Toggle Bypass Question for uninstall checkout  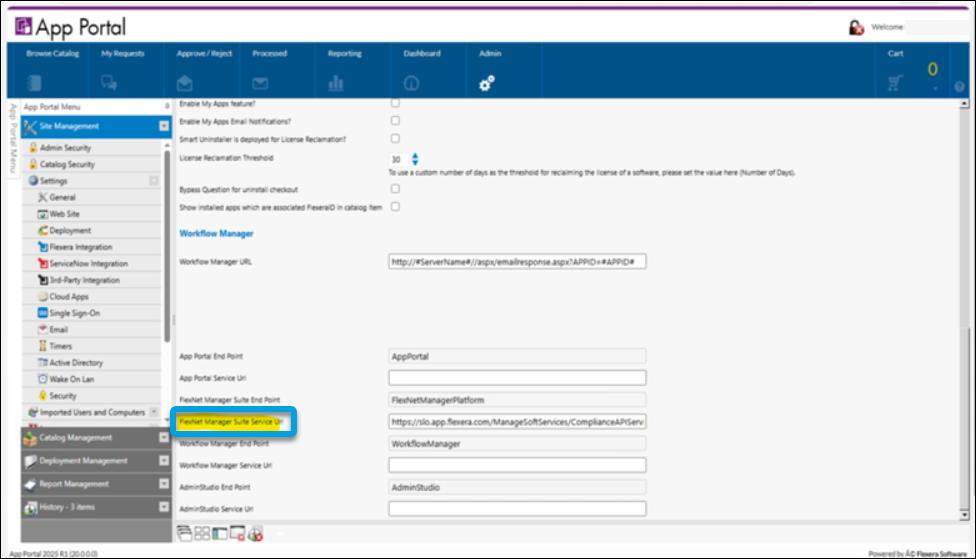pyautogui.click(x=395, y=189)
